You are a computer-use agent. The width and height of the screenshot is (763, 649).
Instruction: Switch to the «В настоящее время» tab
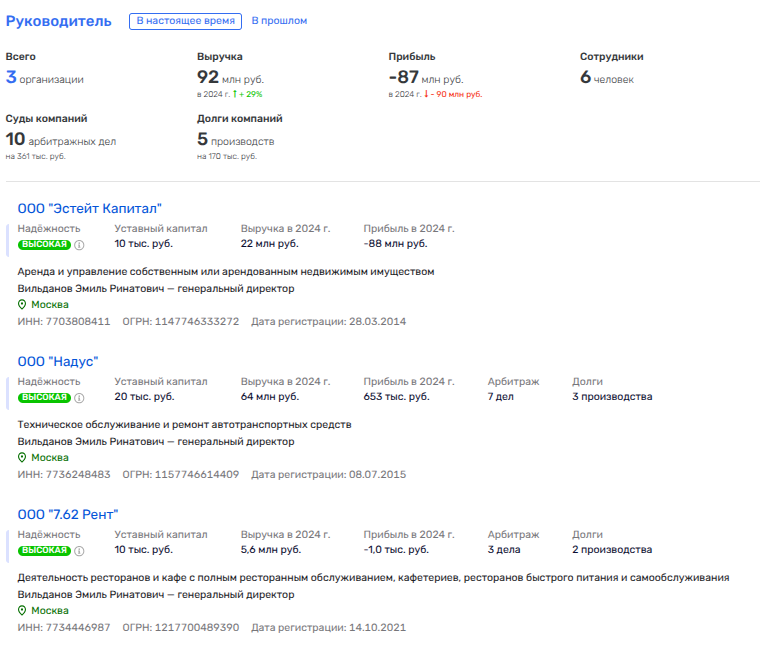tap(185, 21)
